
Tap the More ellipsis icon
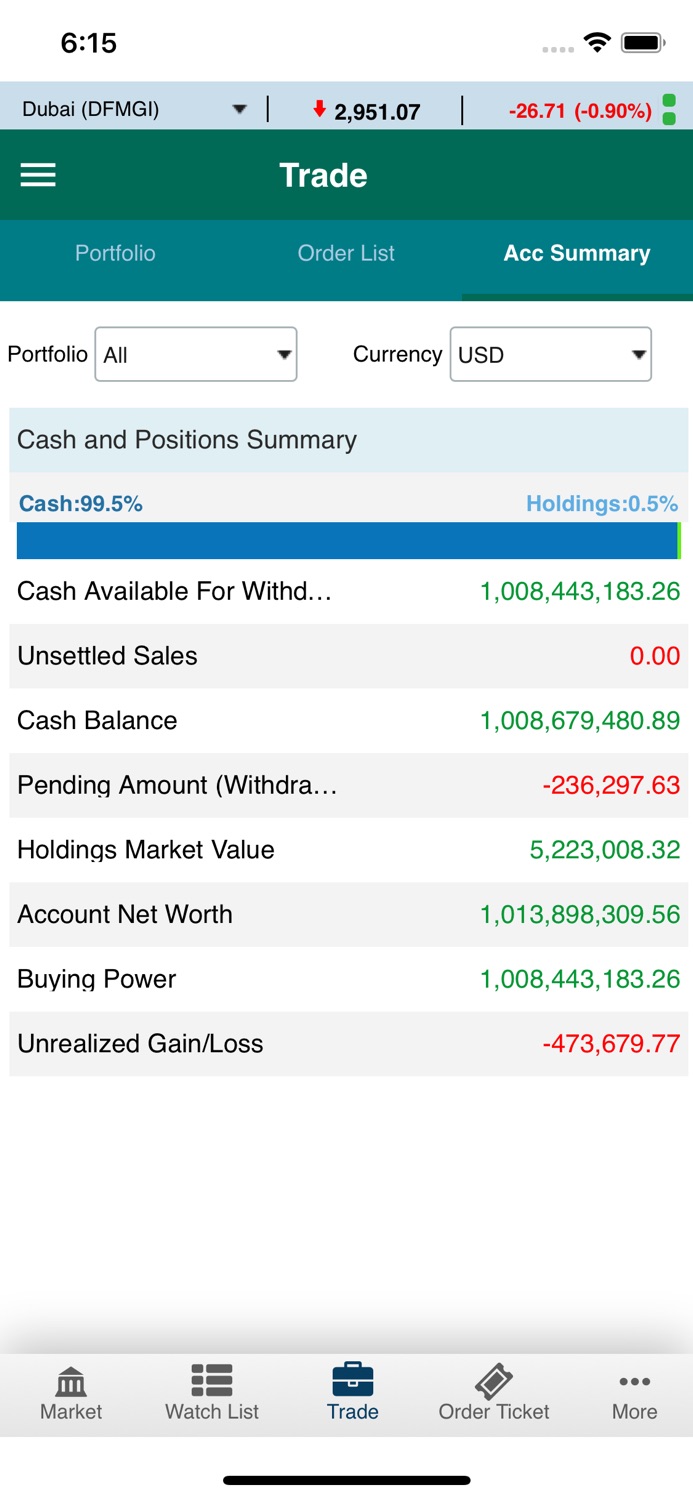pyautogui.click(x=635, y=1382)
